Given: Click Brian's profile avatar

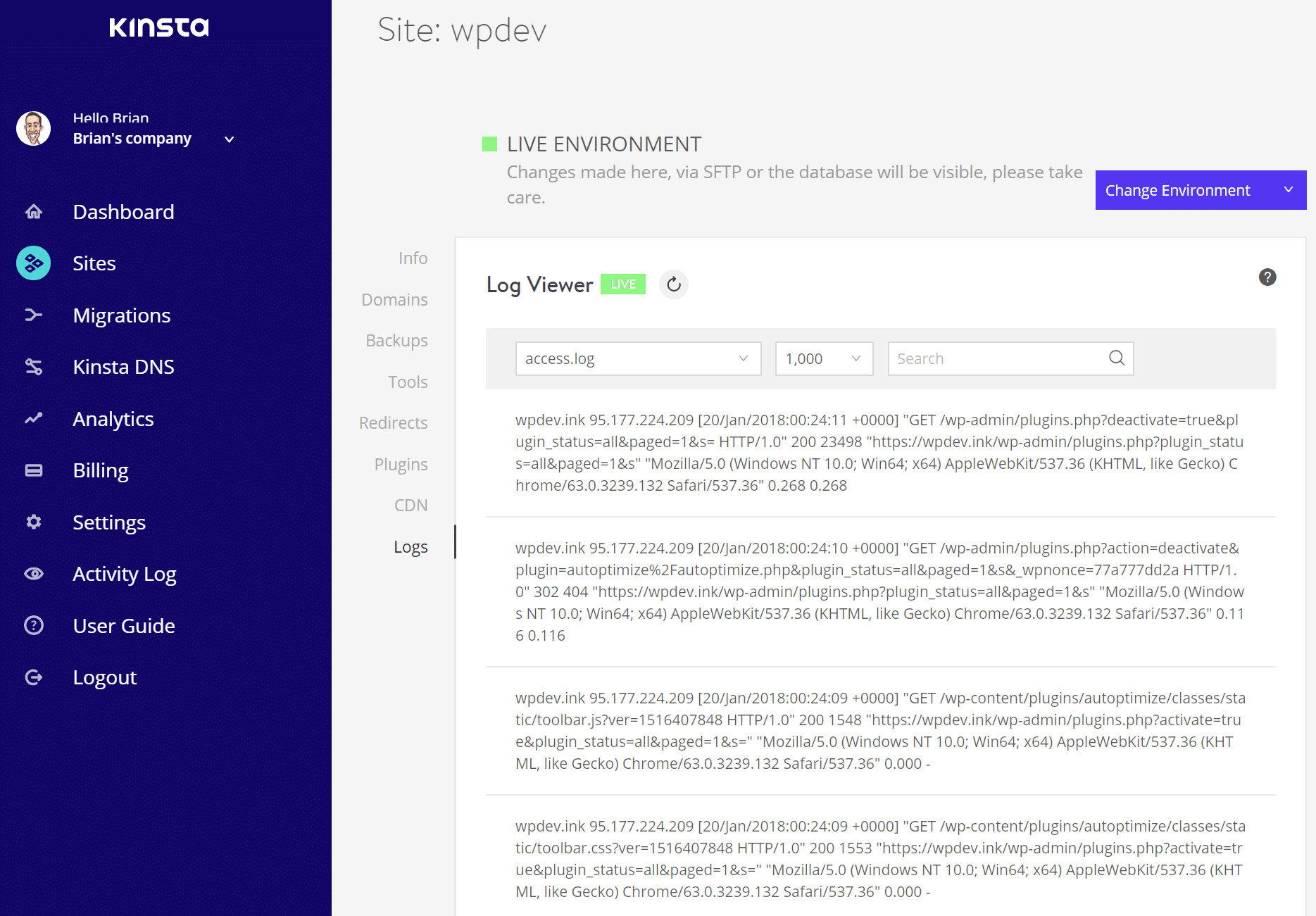Looking at the screenshot, I should pos(34,128).
